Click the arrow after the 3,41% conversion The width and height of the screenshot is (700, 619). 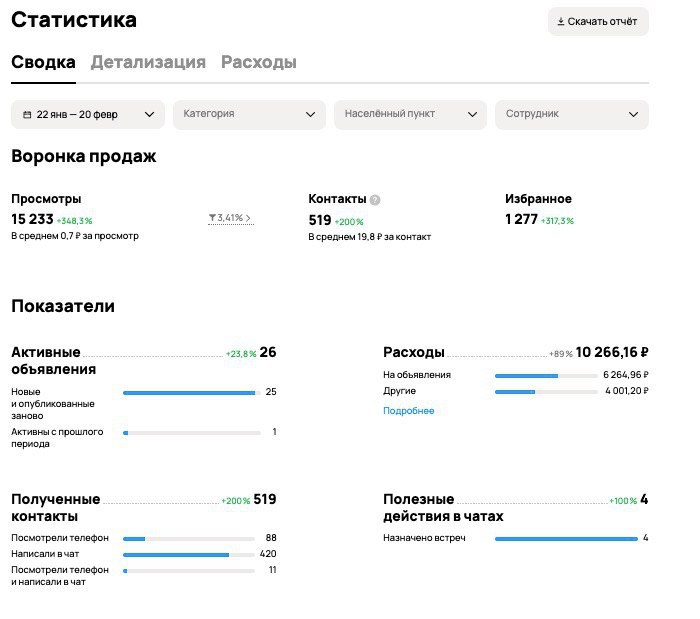(248, 218)
